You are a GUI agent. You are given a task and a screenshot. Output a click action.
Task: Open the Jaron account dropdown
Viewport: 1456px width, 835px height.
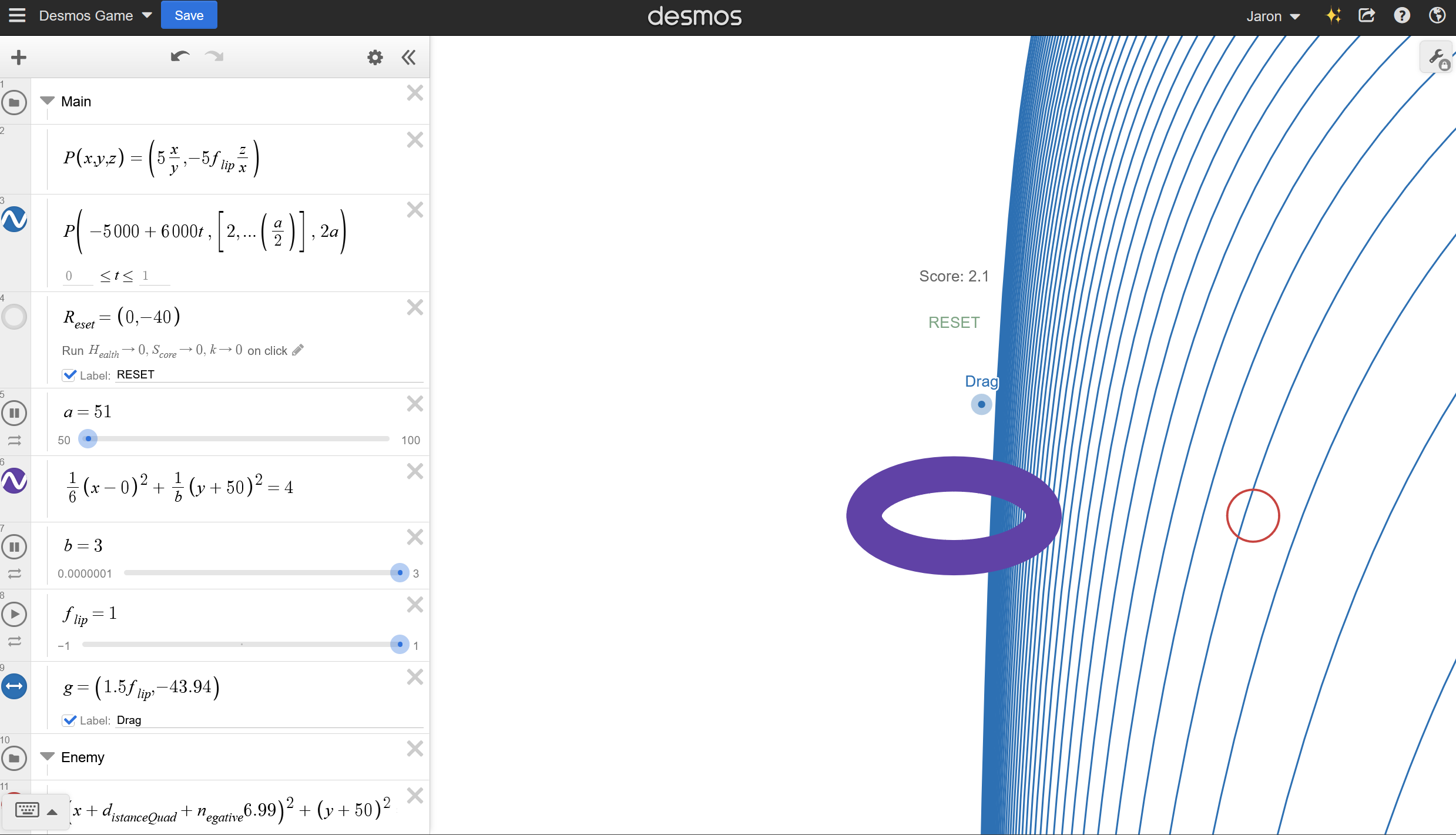point(1273,16)
